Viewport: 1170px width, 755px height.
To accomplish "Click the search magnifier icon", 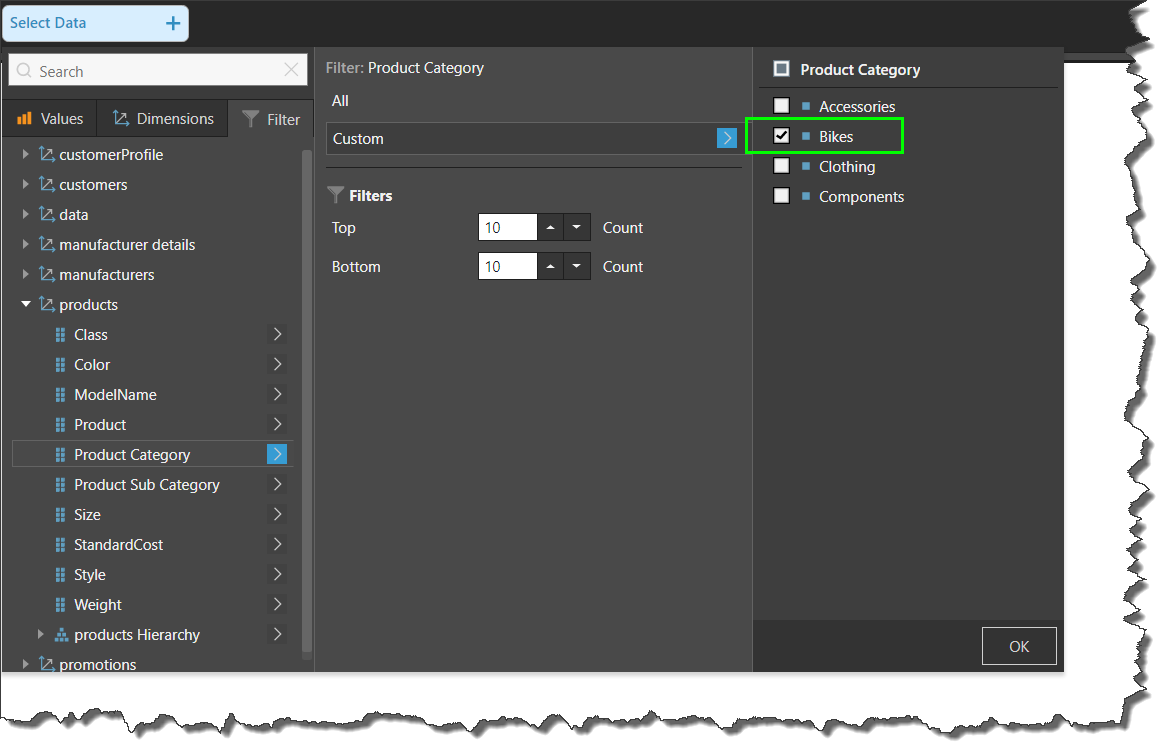I will click(25, 71).
